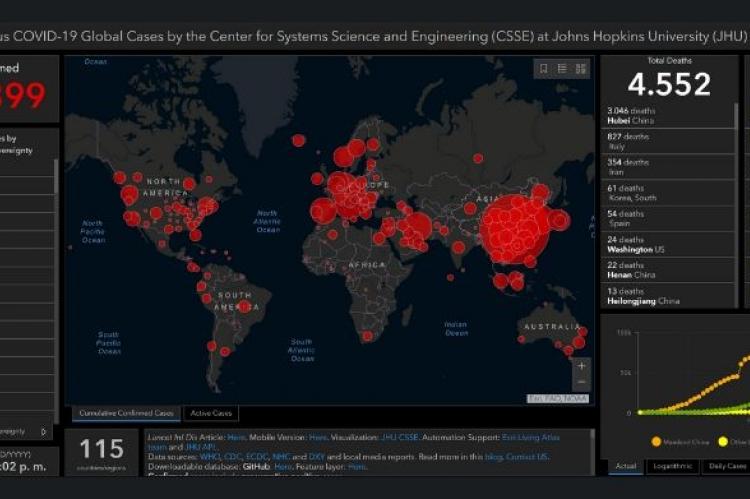The height and width of the screenshot is (499, 750).
Task: Click the red marker at Africa's southern tip
Action: pyautogui.click(x=367, y=336)
